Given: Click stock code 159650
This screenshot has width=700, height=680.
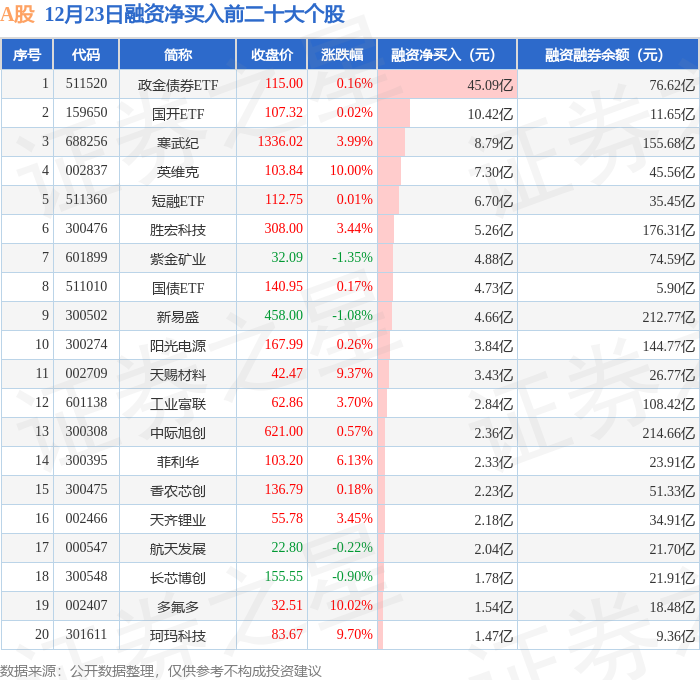Looking at the screenshot, I should click(86, 113).
